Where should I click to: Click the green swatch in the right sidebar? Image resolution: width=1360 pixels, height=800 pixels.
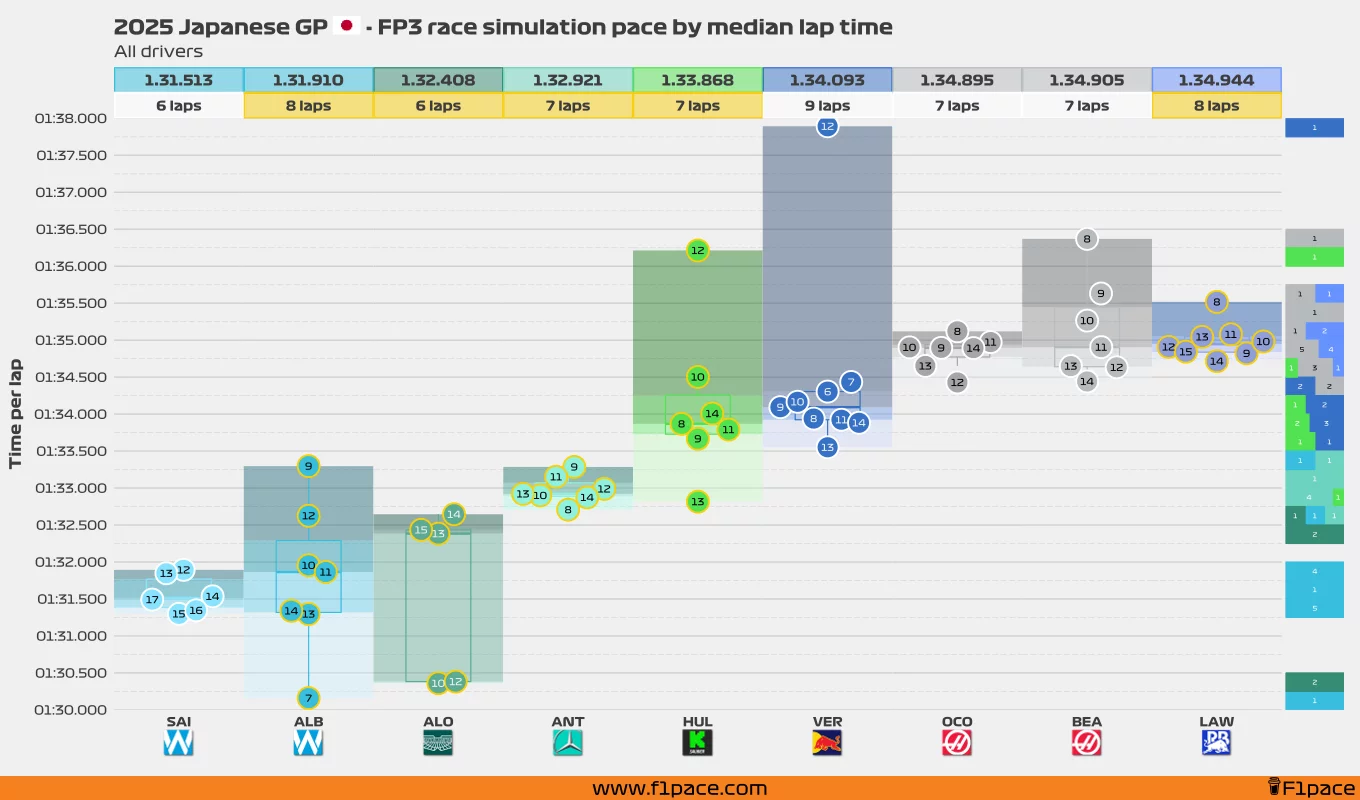click(1314, 257)
